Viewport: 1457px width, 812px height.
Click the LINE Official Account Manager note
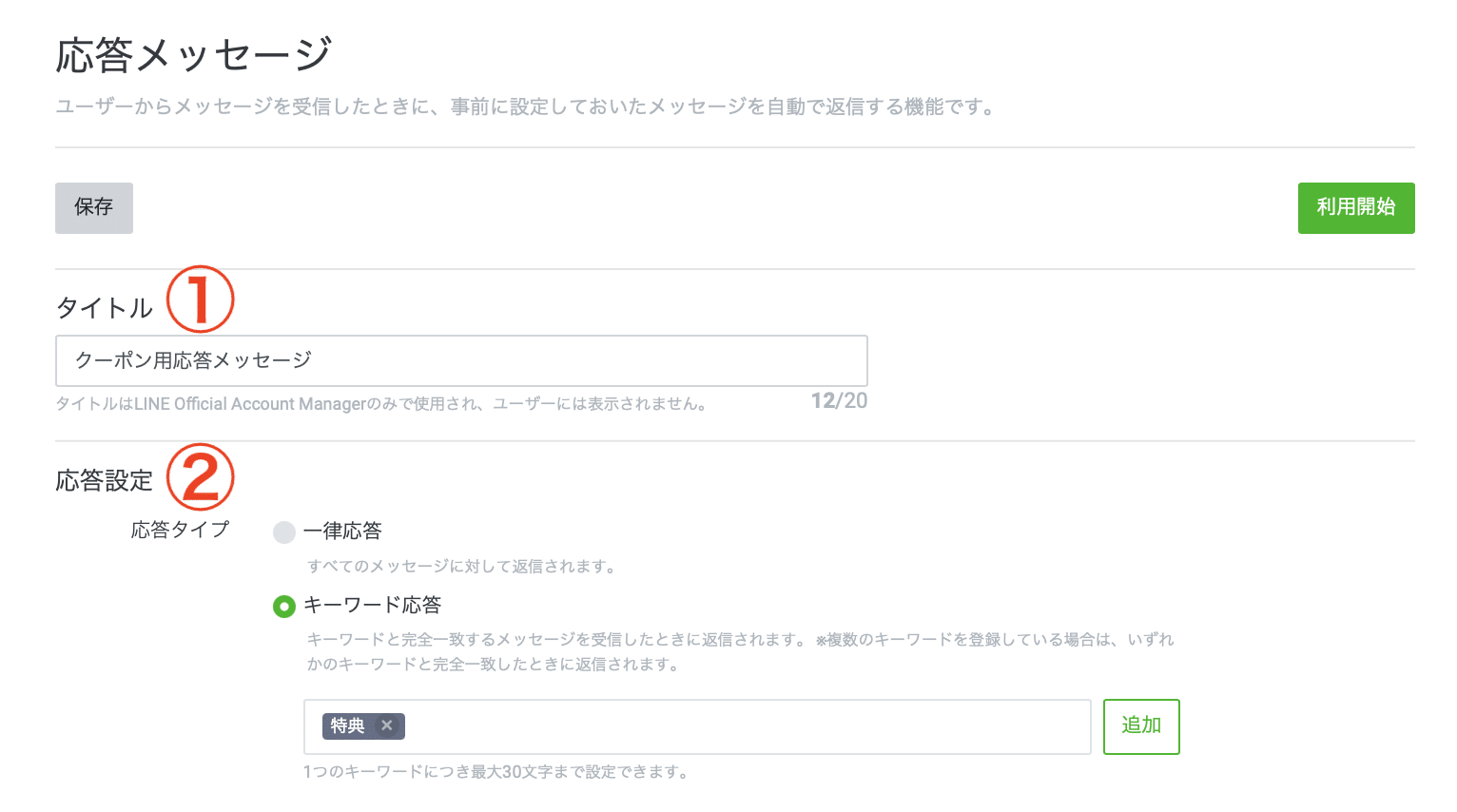coord(380,404)
